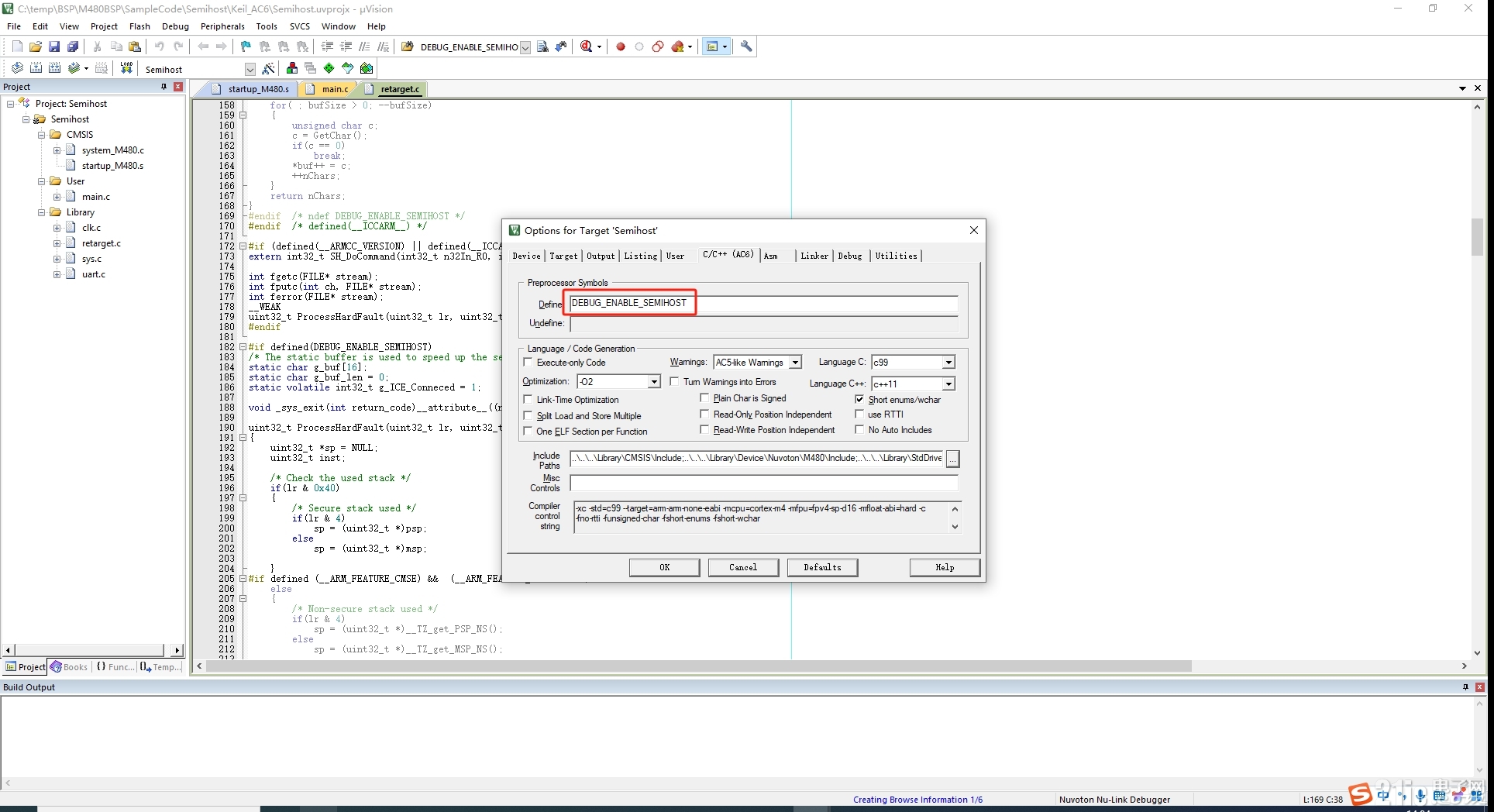Open the Output tab in options dialog

(x=601, y=256)
